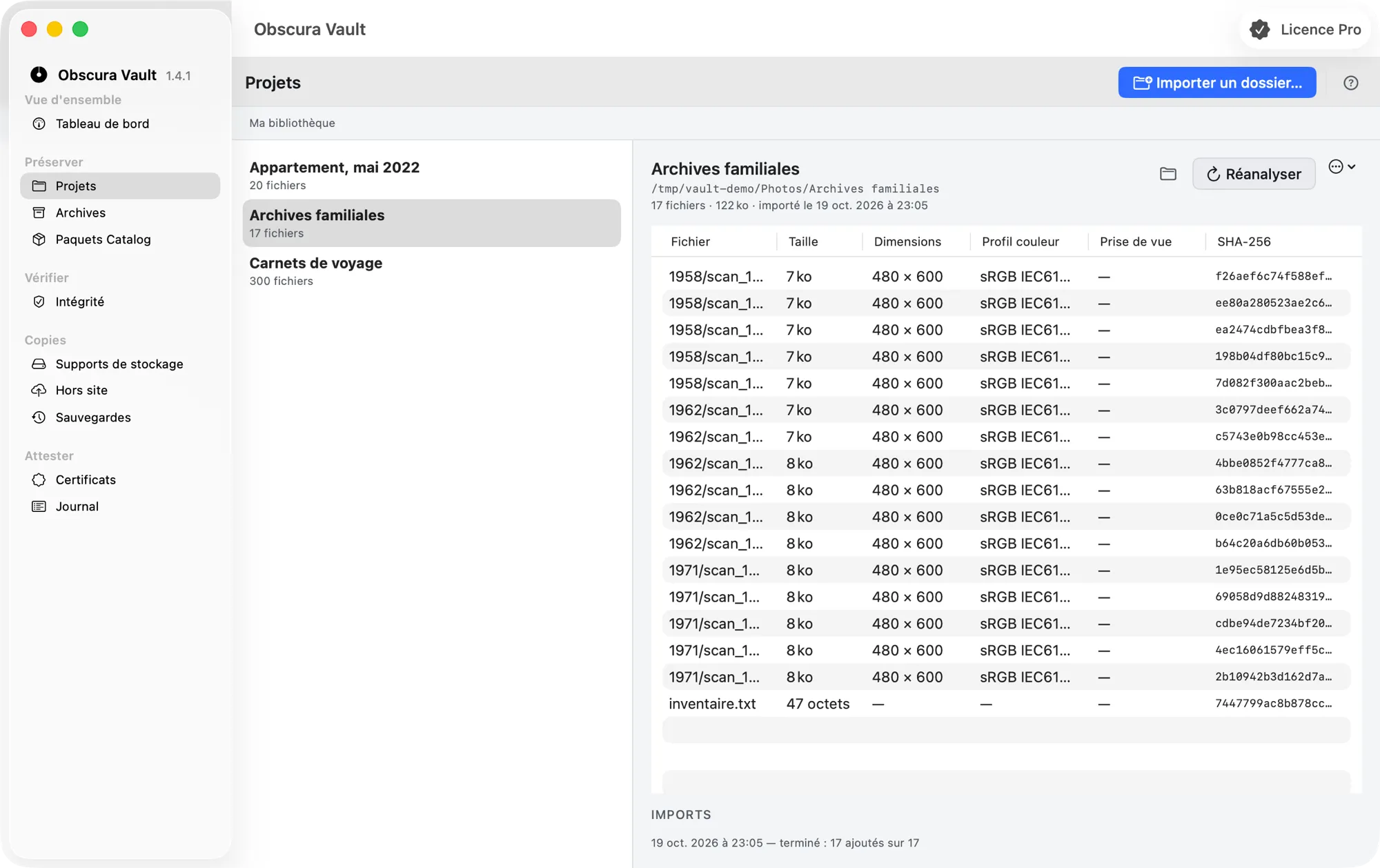Click the Obscura Vault app logo
This screenshot has height=868, width=1380.
click(x=39, y=75)
